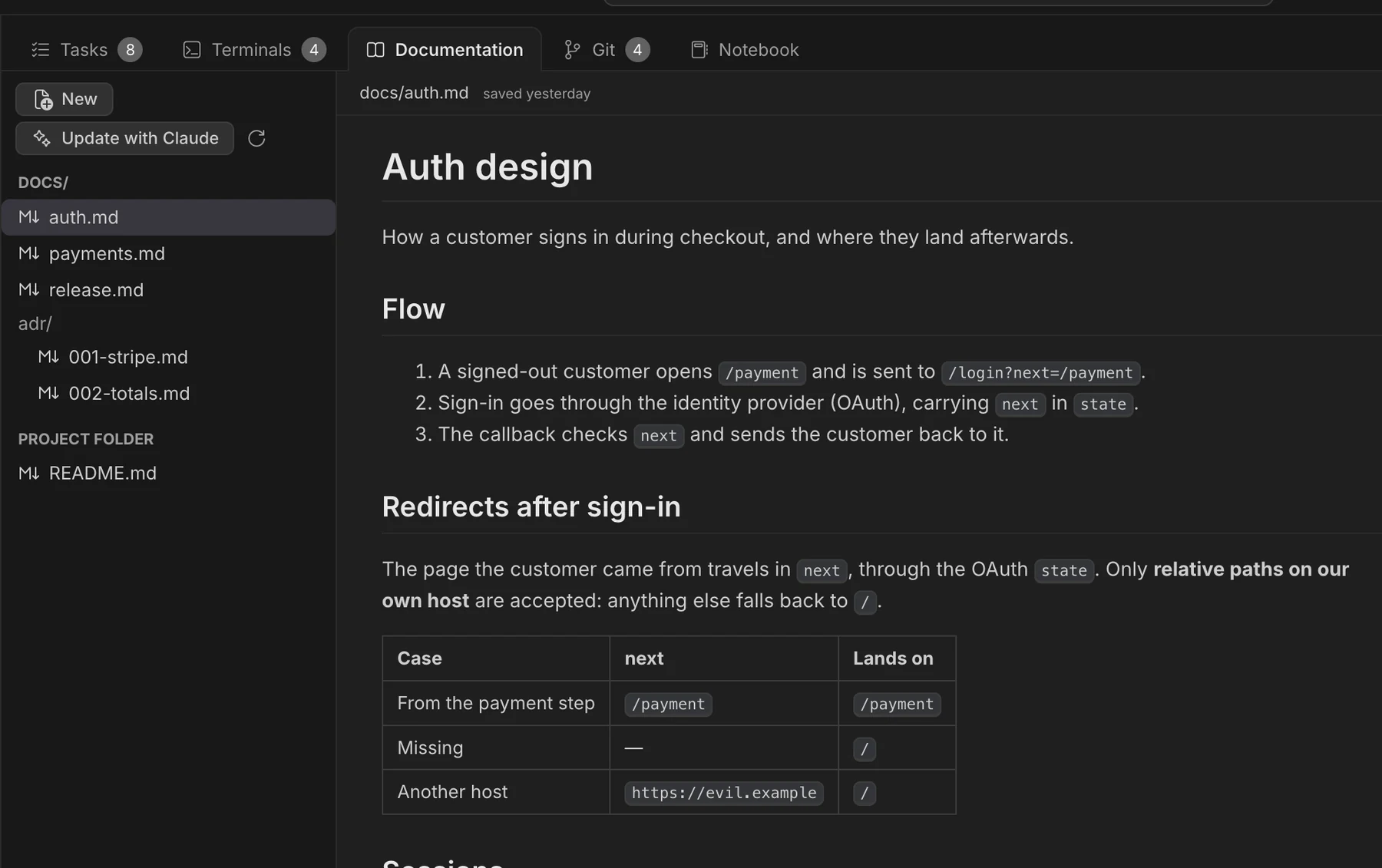Click the Documentation book icon

click(x=375, y=50)
